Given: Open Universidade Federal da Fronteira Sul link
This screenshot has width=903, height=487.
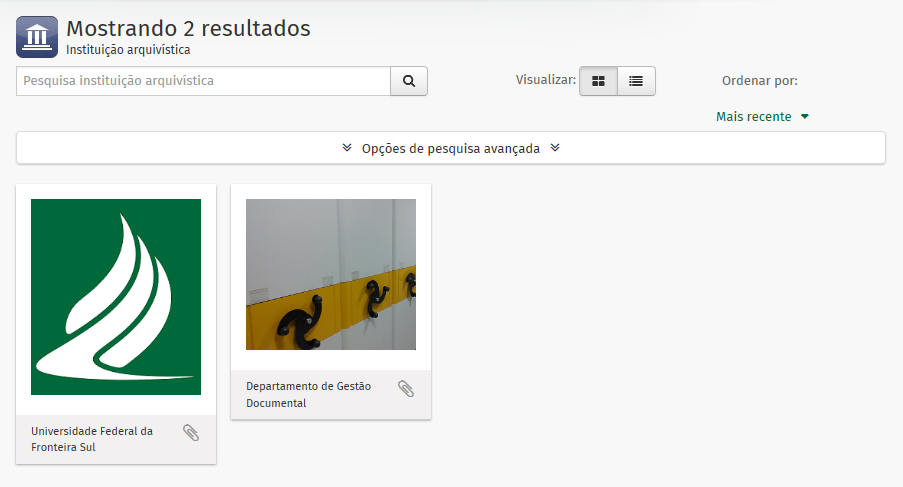Looking at the screenshot, I should pos(92,439).
